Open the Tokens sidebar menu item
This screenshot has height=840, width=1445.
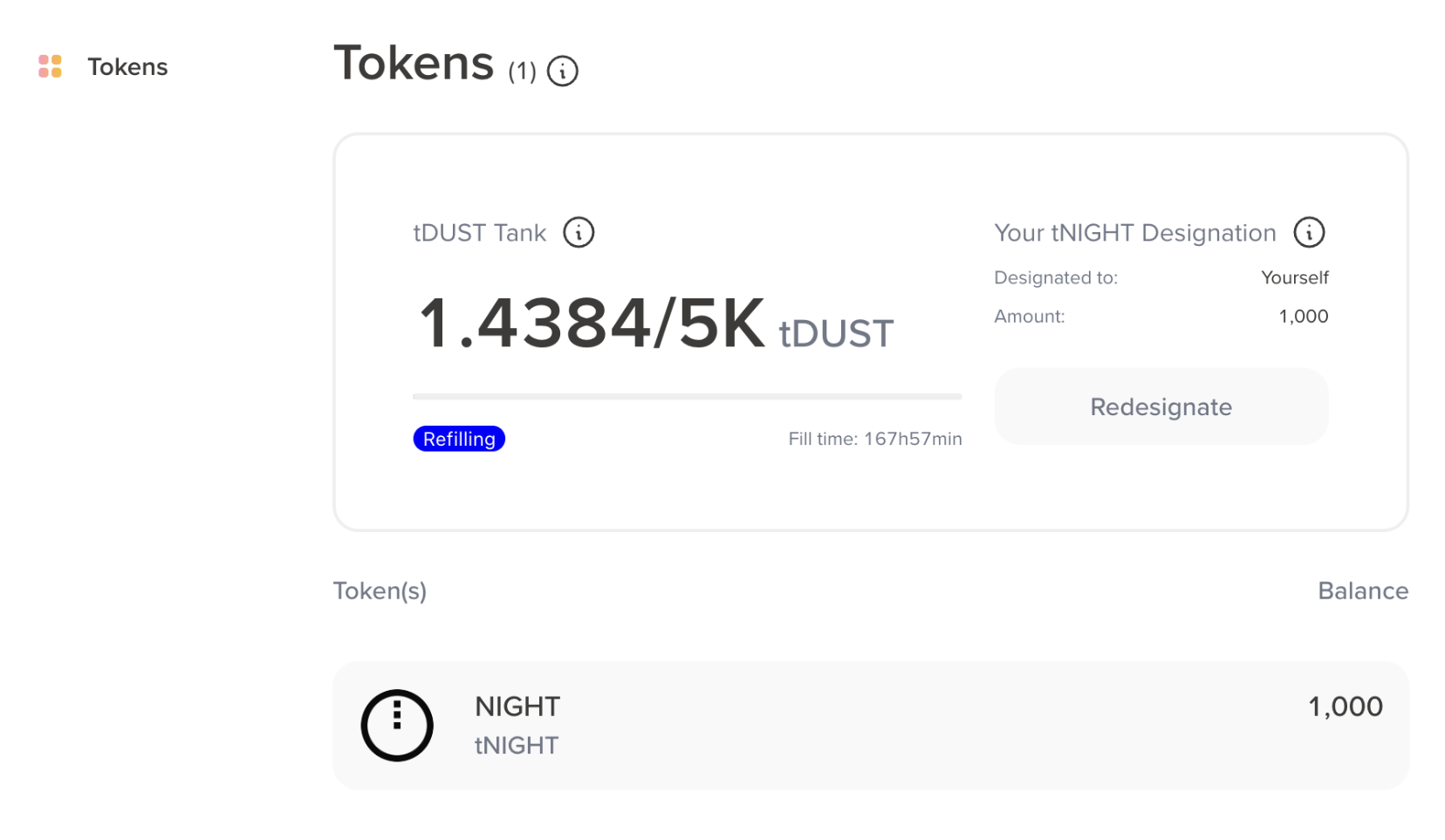[127, 65]
